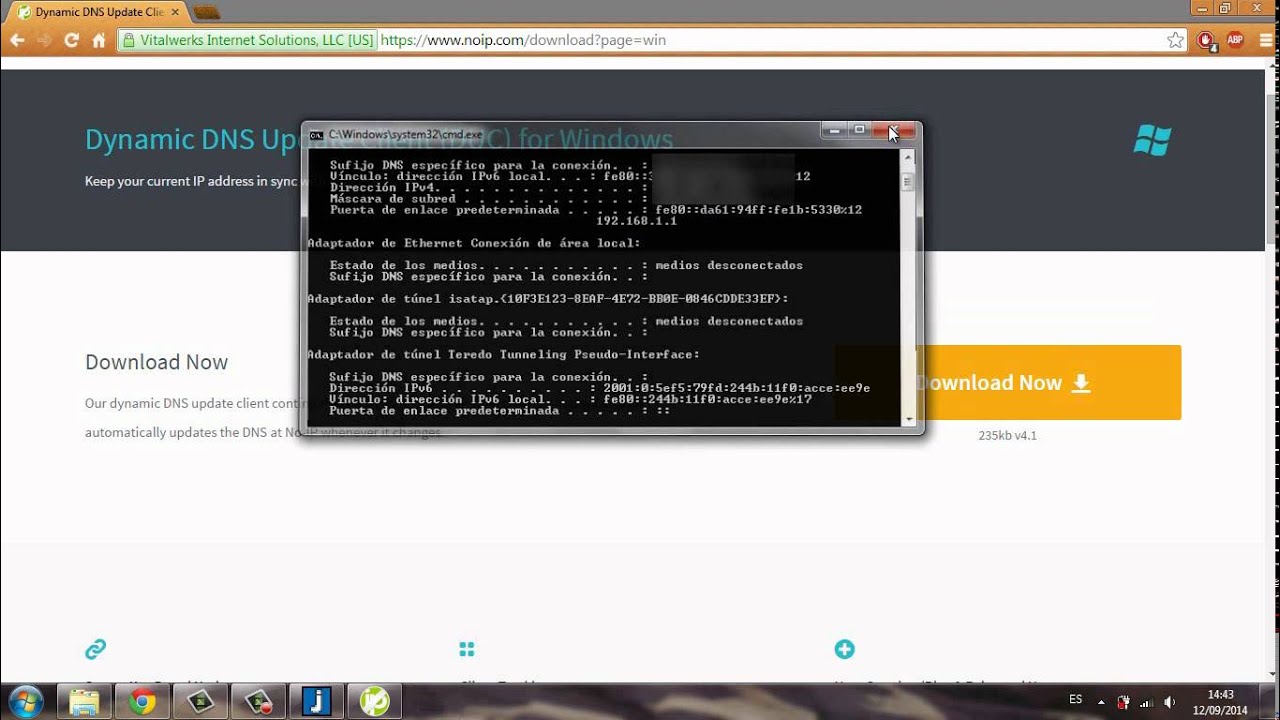This screenshot has width=1280, height=720.
Task: Click the browser forward arrow
Action: (x=44, y=40)
